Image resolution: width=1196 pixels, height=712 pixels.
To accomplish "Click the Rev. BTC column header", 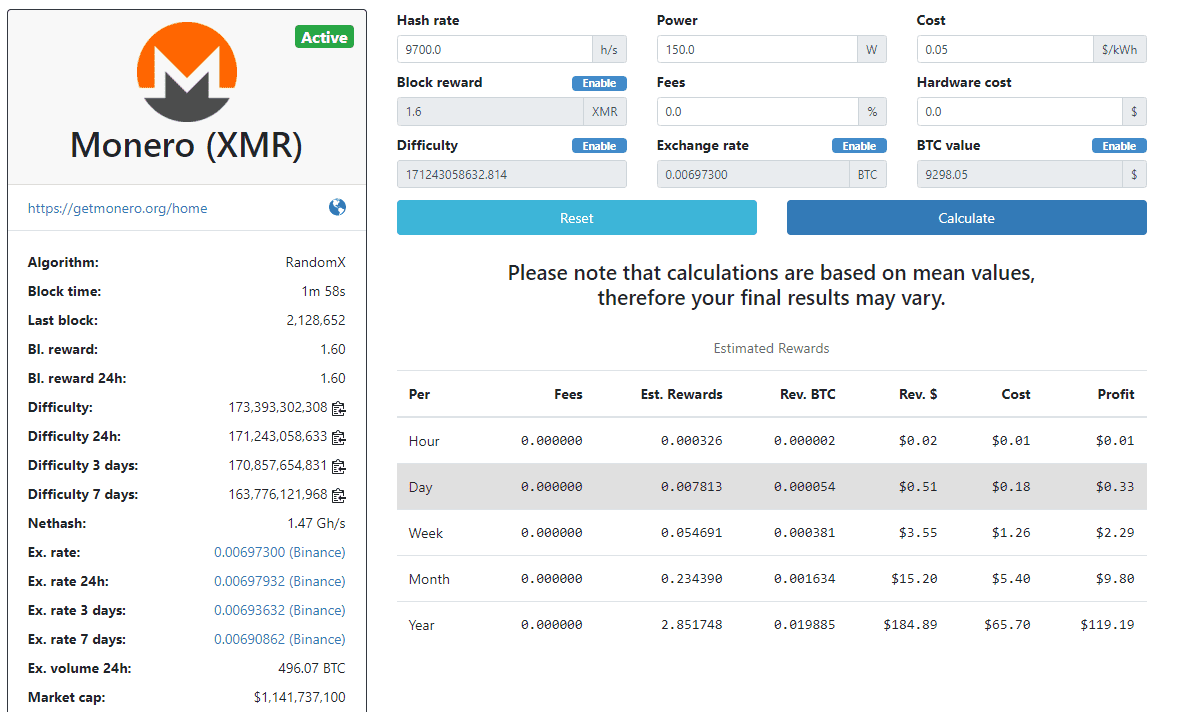I will click(x=808, y=395).
